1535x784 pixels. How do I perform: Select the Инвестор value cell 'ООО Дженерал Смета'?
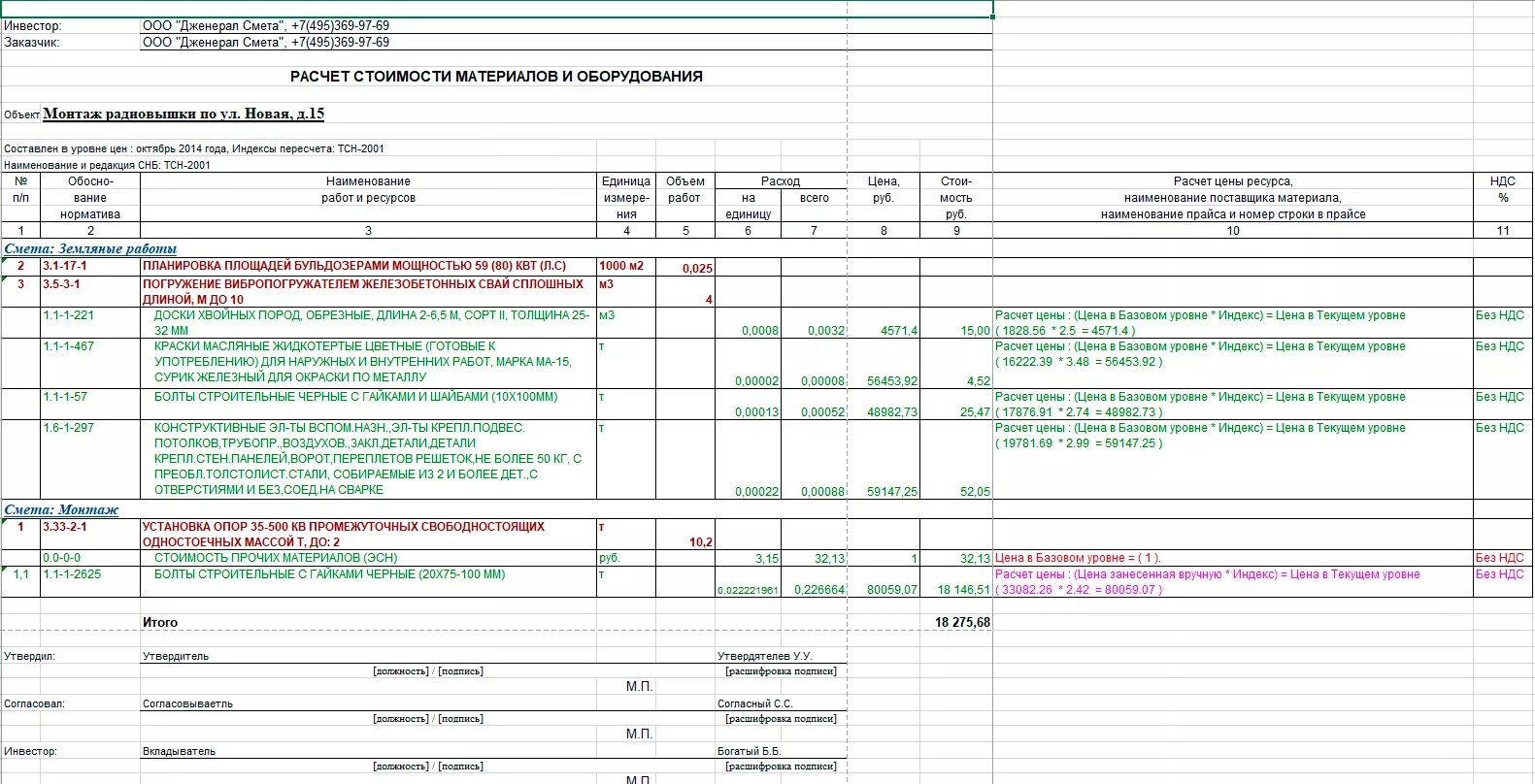(566, 26)
